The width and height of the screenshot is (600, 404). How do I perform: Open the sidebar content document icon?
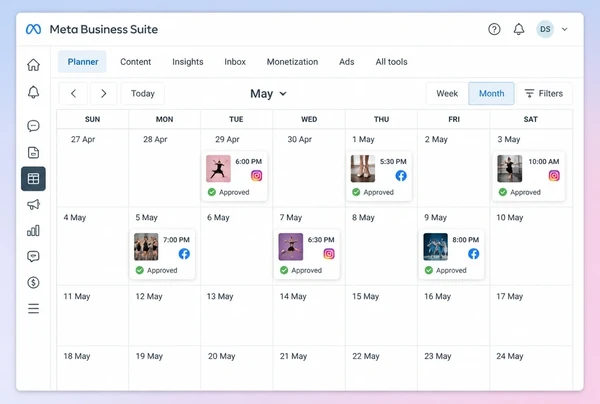click(x=33, y=152)
